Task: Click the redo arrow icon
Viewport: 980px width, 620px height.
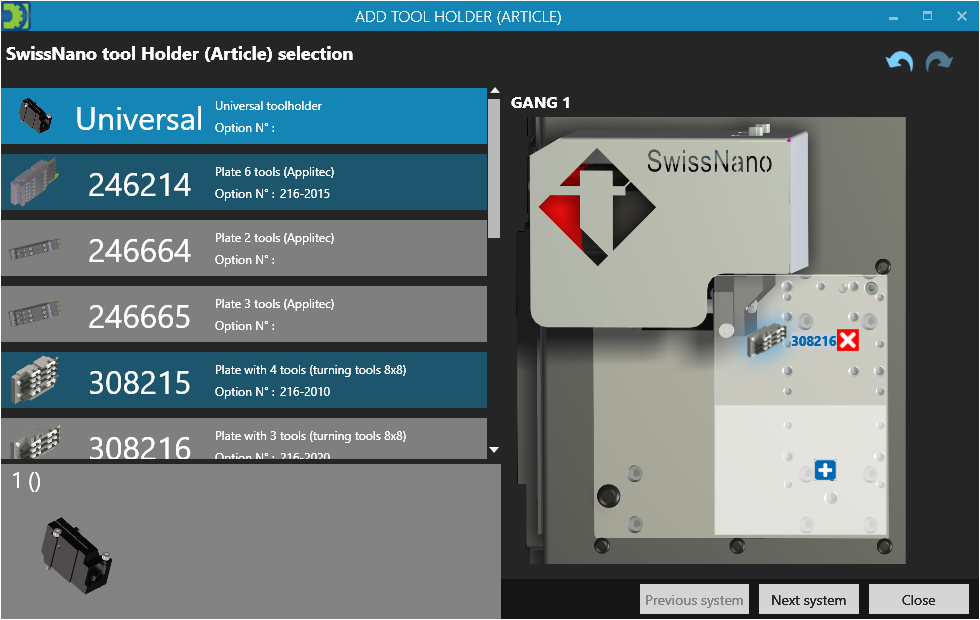Action: click(938, 62)
